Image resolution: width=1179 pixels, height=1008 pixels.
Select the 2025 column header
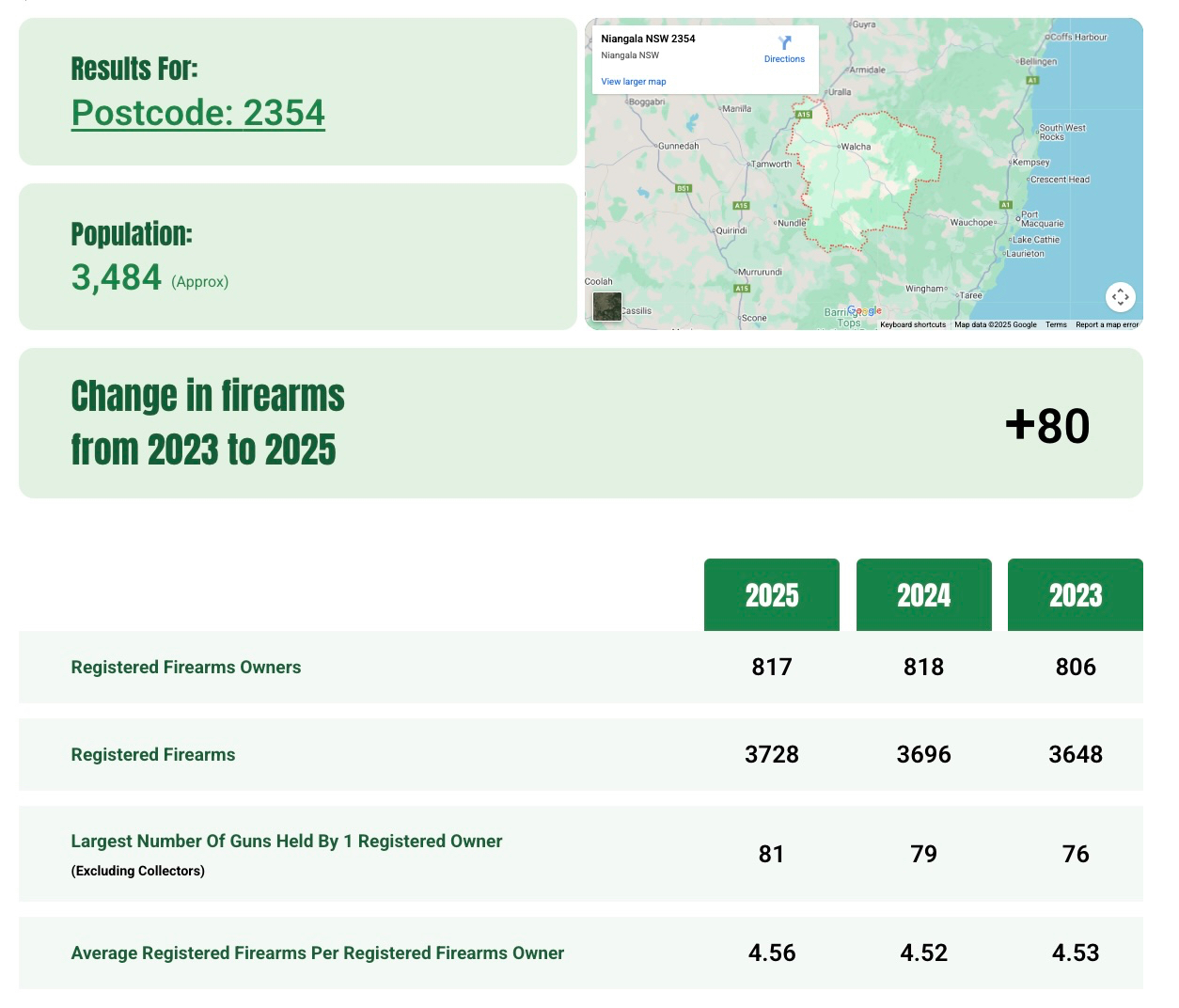771,595
